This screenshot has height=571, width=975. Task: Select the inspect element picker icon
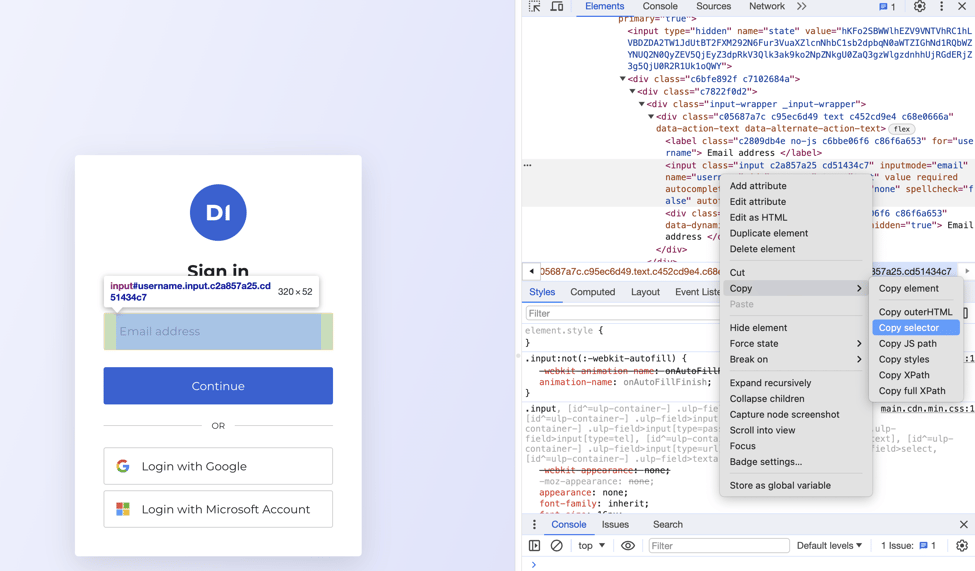pos(535,6)
